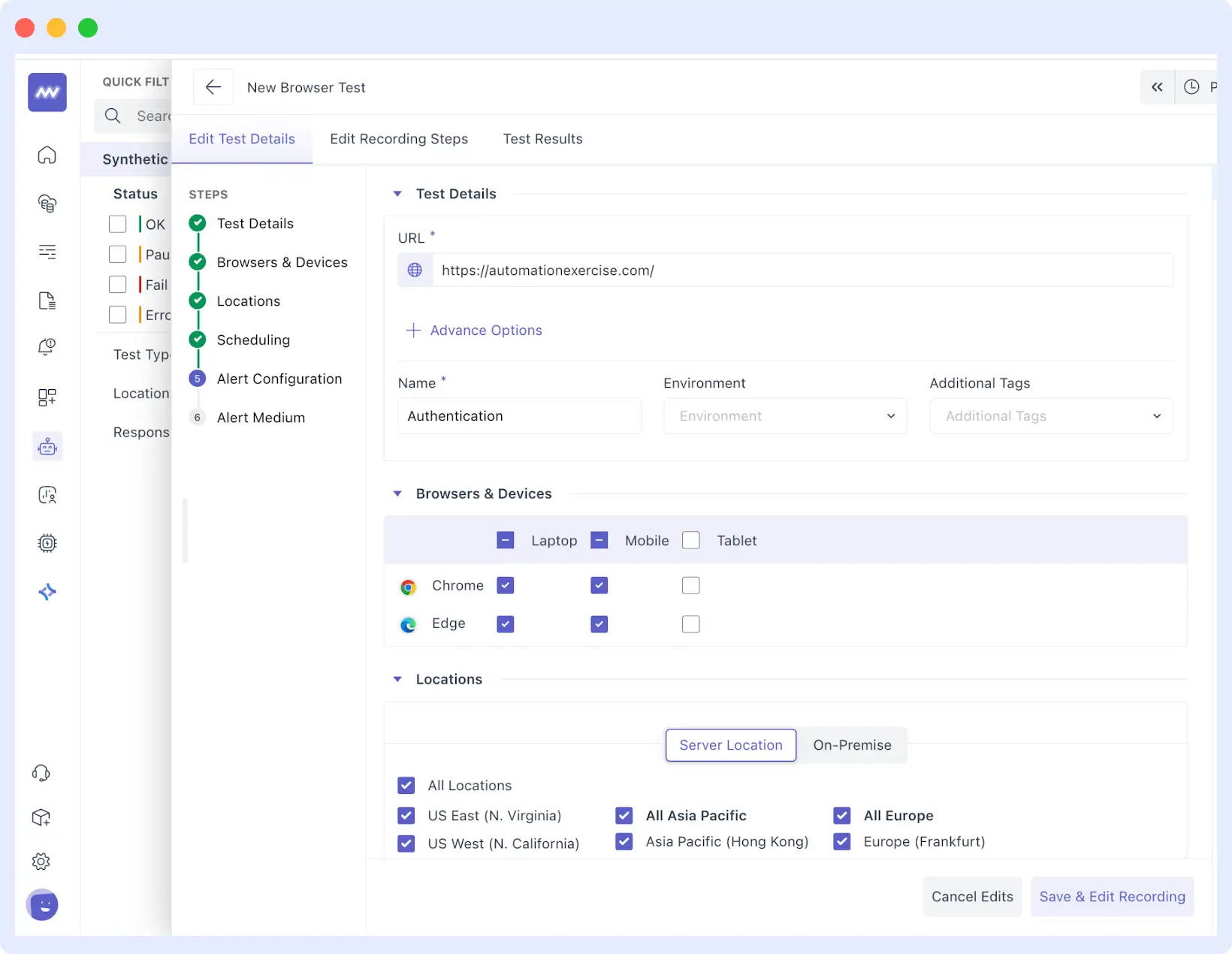This screenshot has width=1232, height=954.
Task: Select the Server Location tab
Action: [x=731, y=745]
